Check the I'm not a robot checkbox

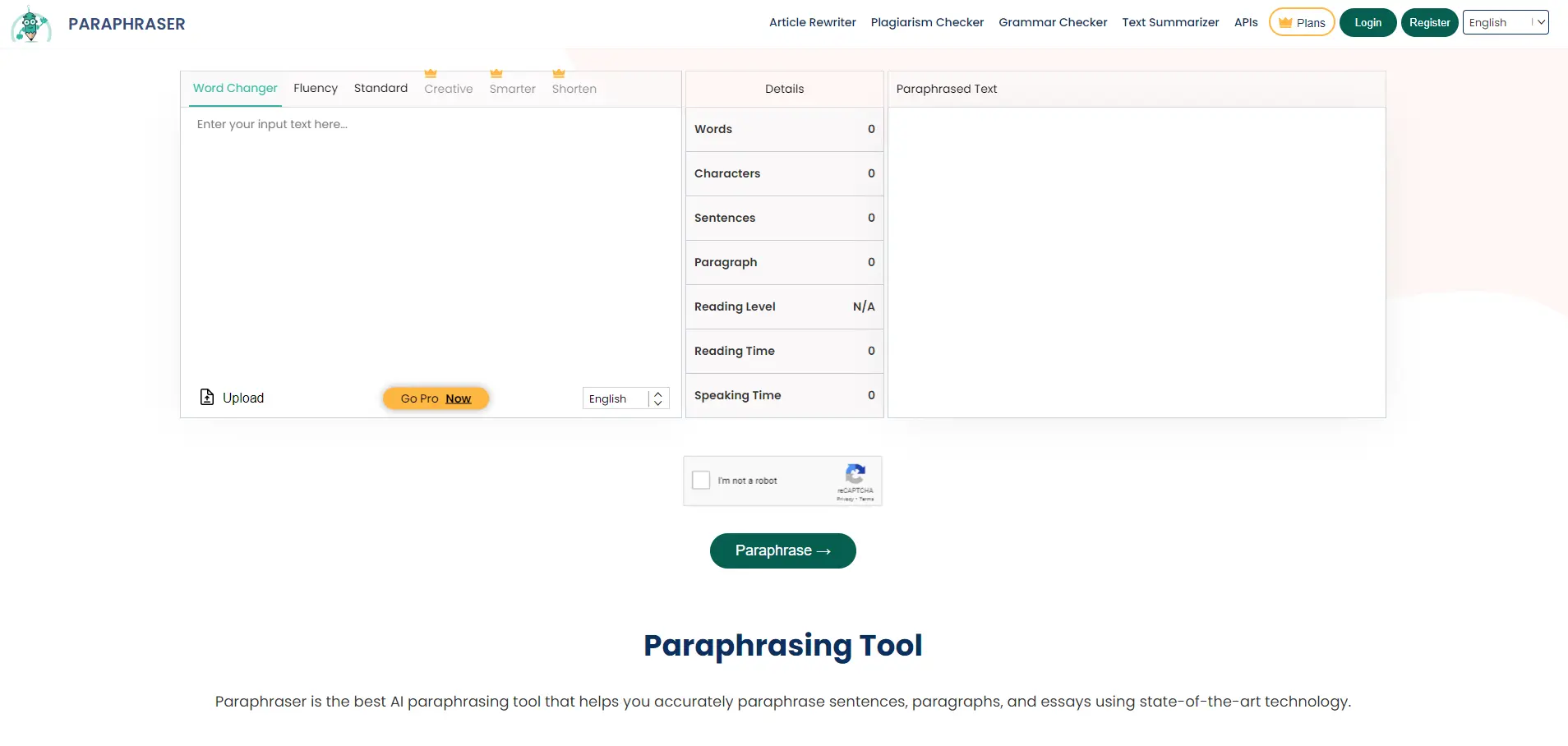701,480
